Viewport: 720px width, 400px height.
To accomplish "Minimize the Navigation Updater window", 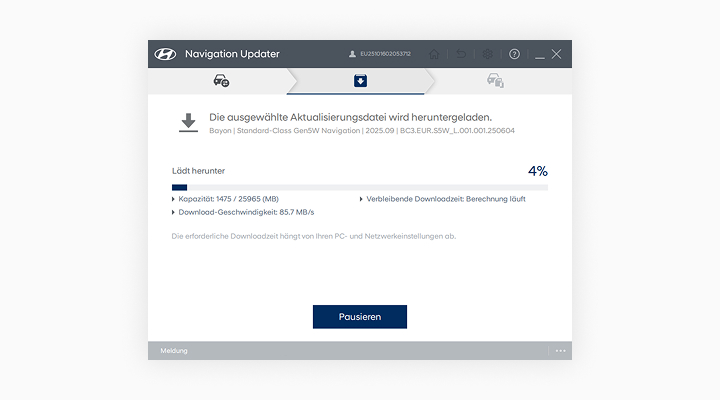I will point(540,54).
